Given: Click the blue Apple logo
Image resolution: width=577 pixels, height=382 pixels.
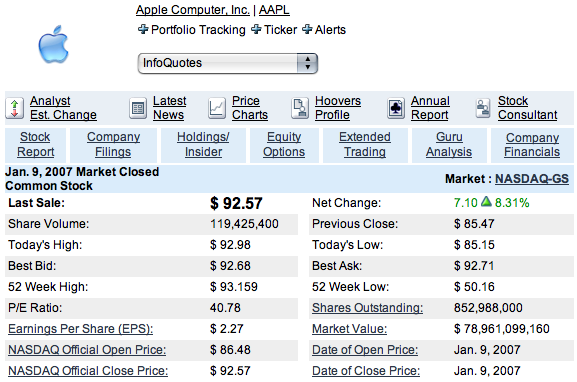Looking at the screenshot, I should [x=54, y=45].
